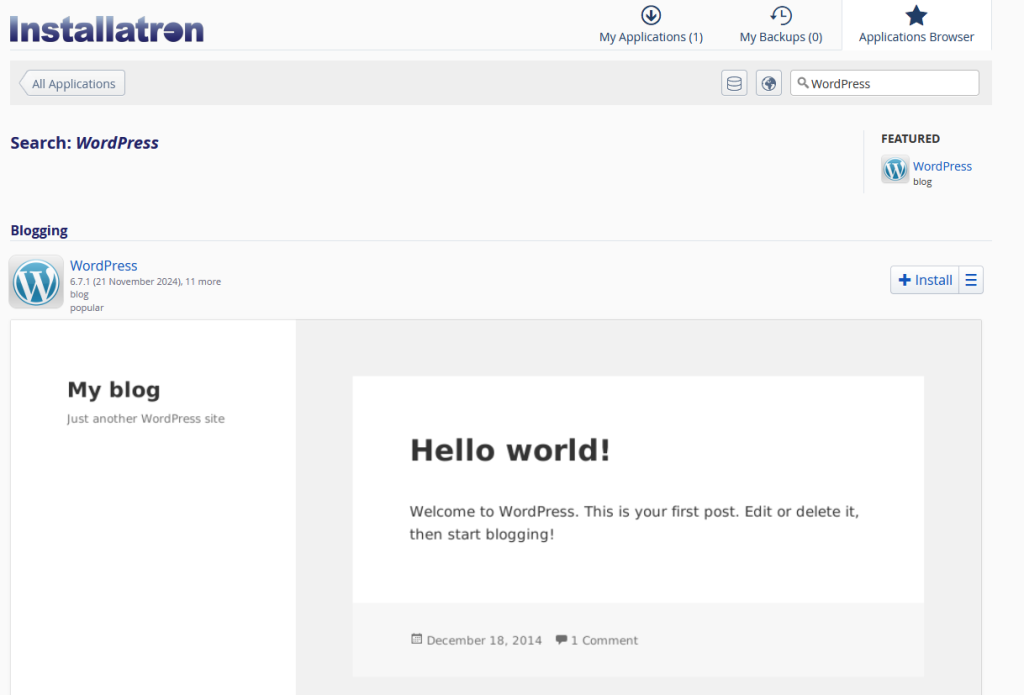
Task: Switch to the My Backups (0) tab
Action: tap(781, 25)
